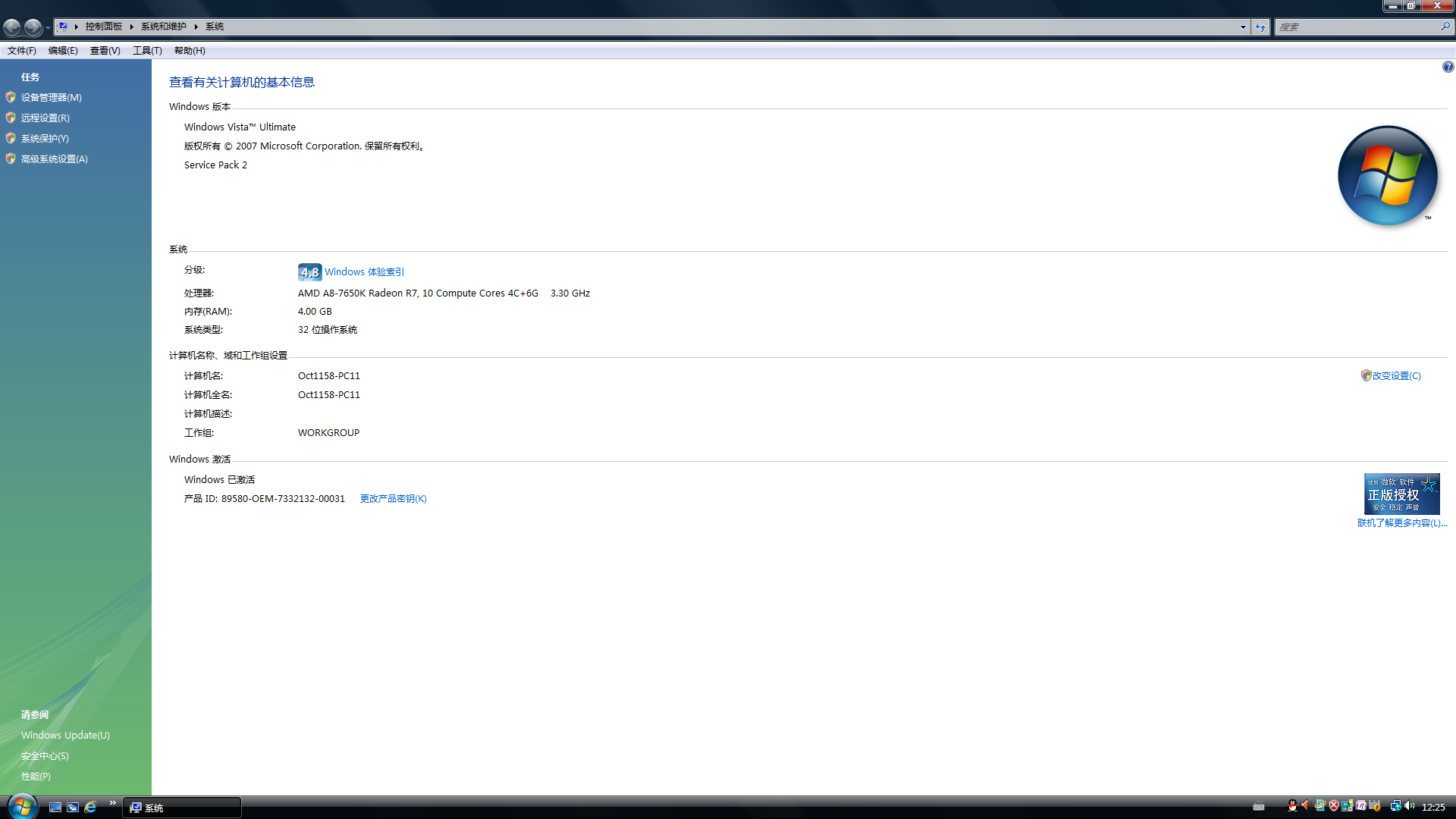Open the 工具(T) menu
Viewport: 1456px width, 819px height.
point(147,51)
